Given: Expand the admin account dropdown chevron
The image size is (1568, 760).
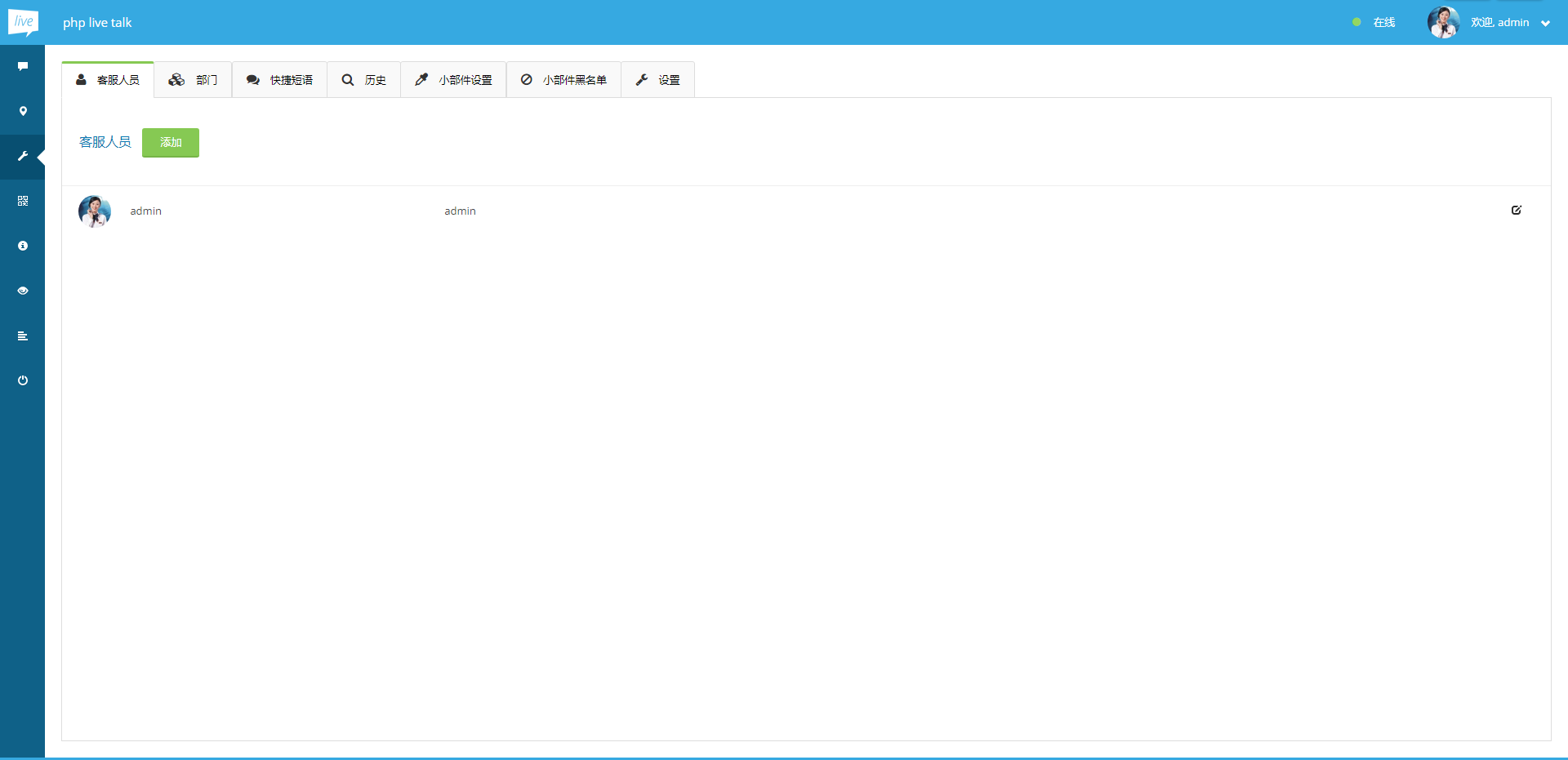Looking at the screenshot, I should (1545, 23).
